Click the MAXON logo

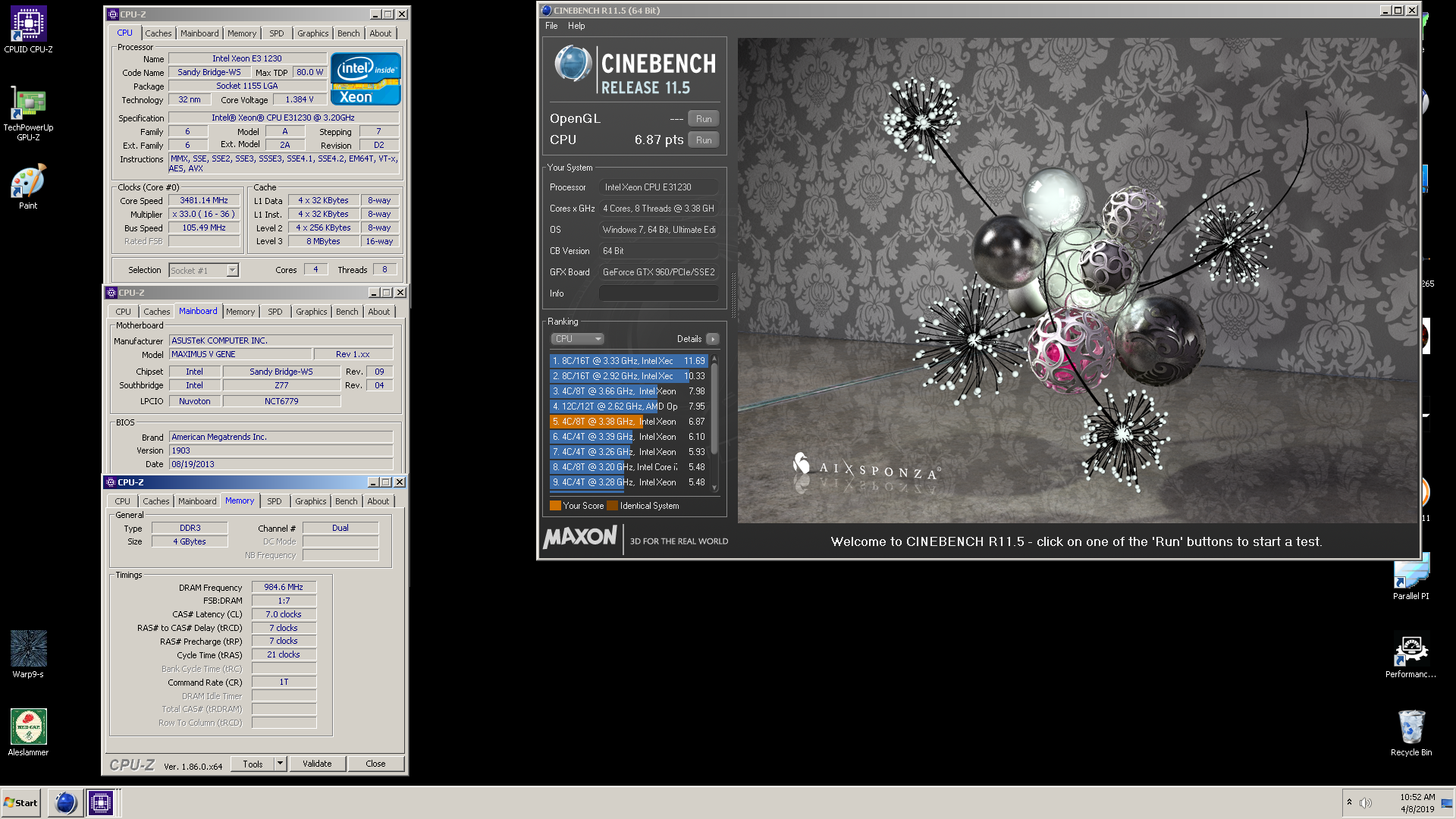tap(580, 538)
